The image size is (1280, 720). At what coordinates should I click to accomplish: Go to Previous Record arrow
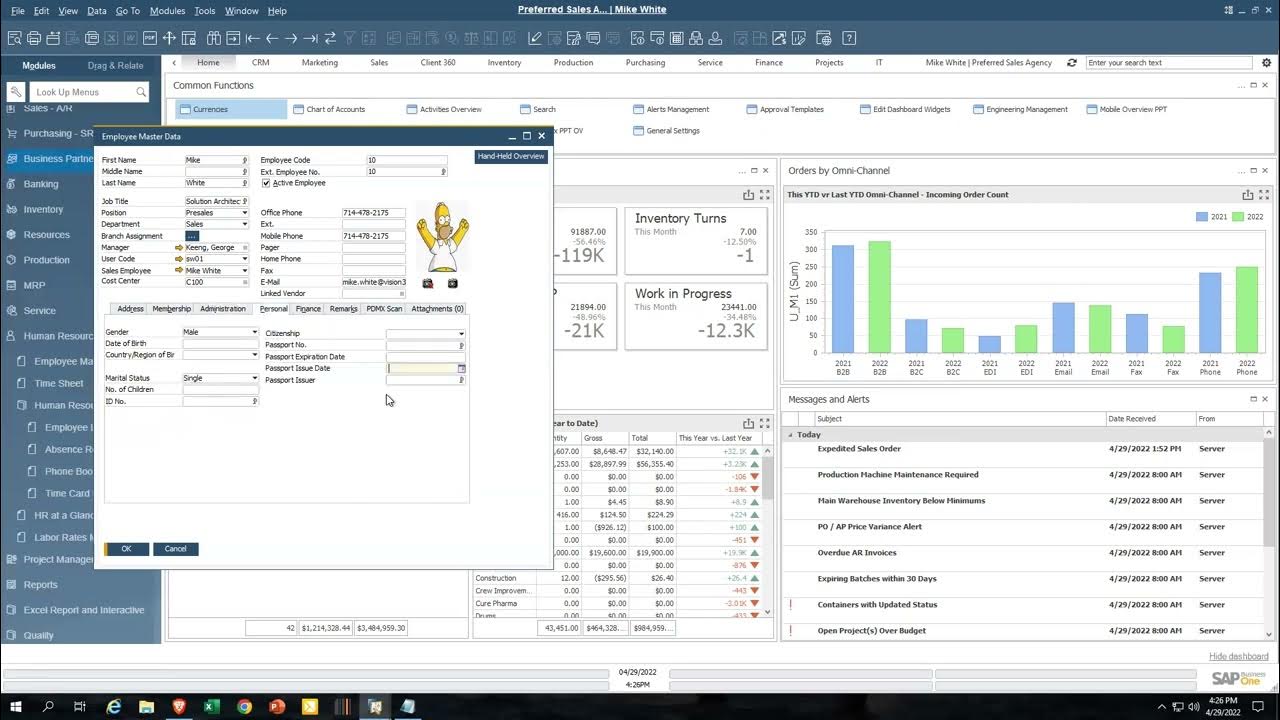click(x=271, y=38)
